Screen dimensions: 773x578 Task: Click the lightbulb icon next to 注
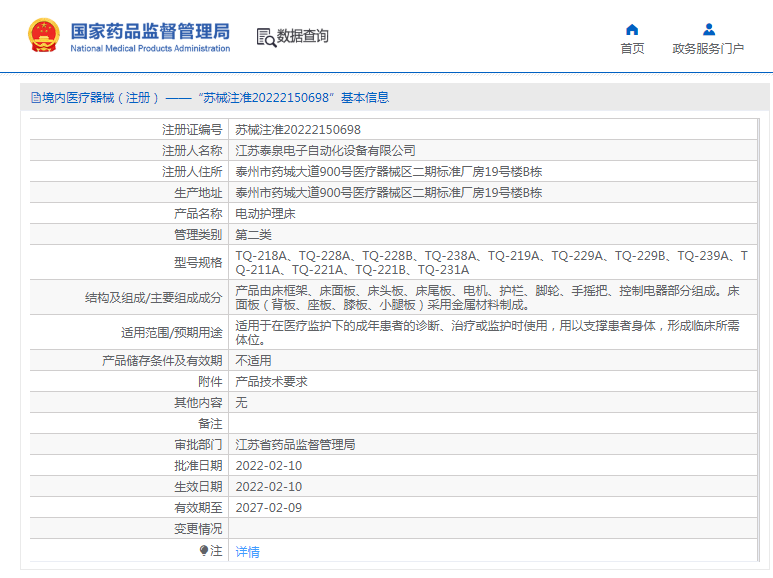[x=204, y=550]
